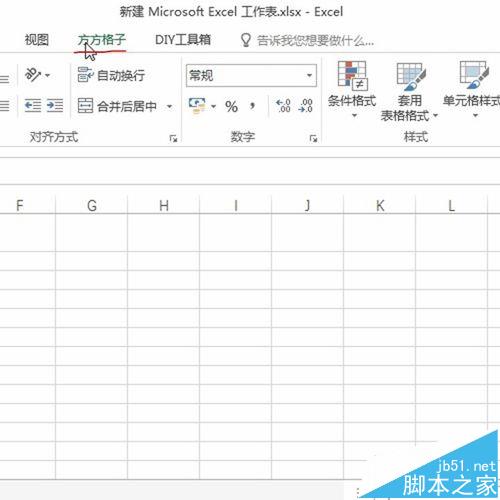
Task: Select column J header
Action: pyautogui.click(x=308, y=205)
